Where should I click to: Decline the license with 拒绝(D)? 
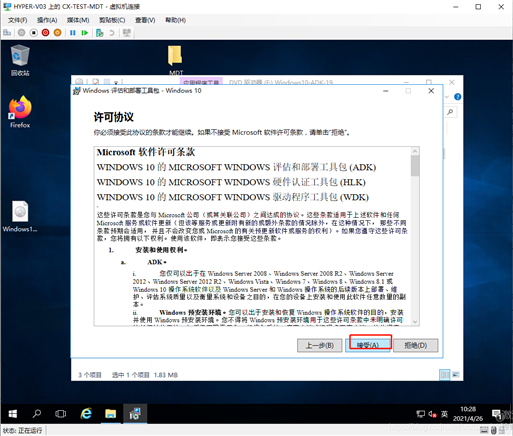point(416,345)
